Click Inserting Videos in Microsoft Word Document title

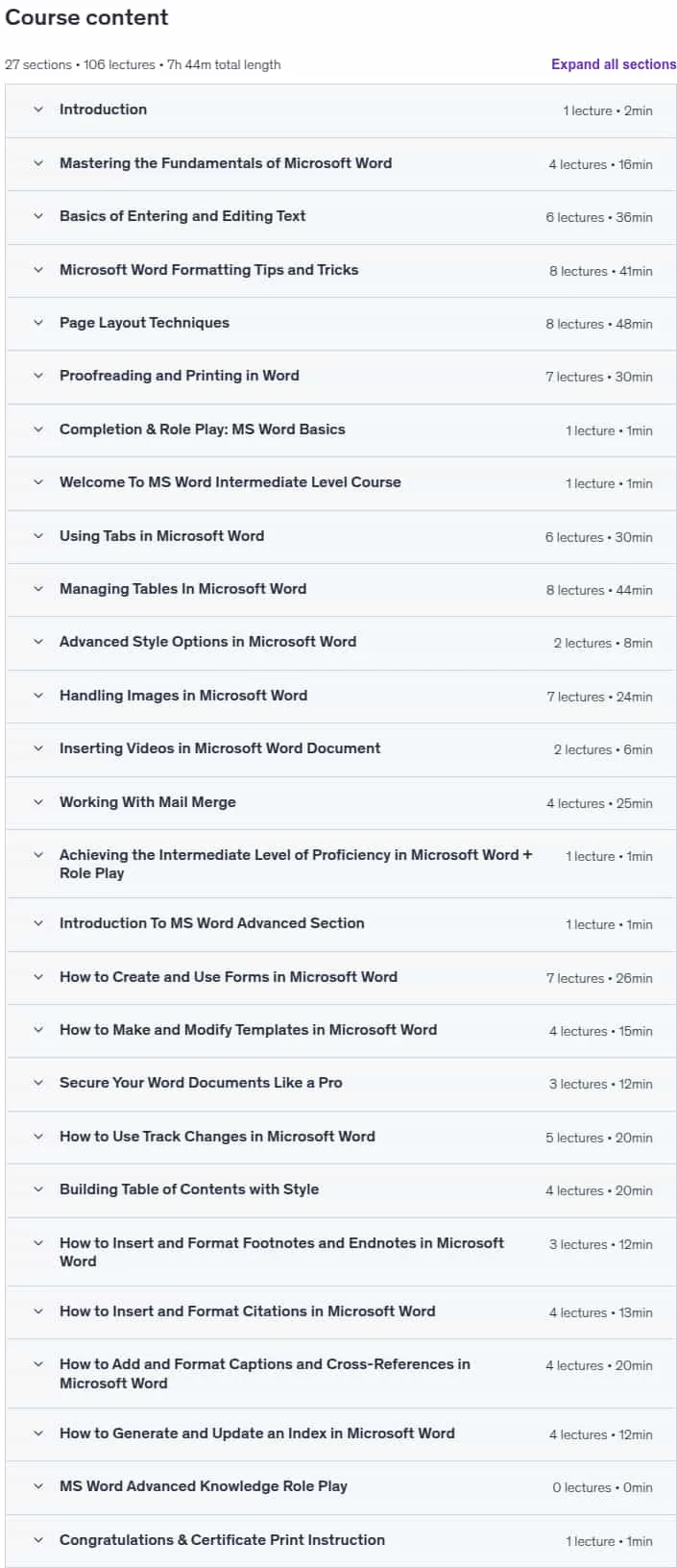220,748
